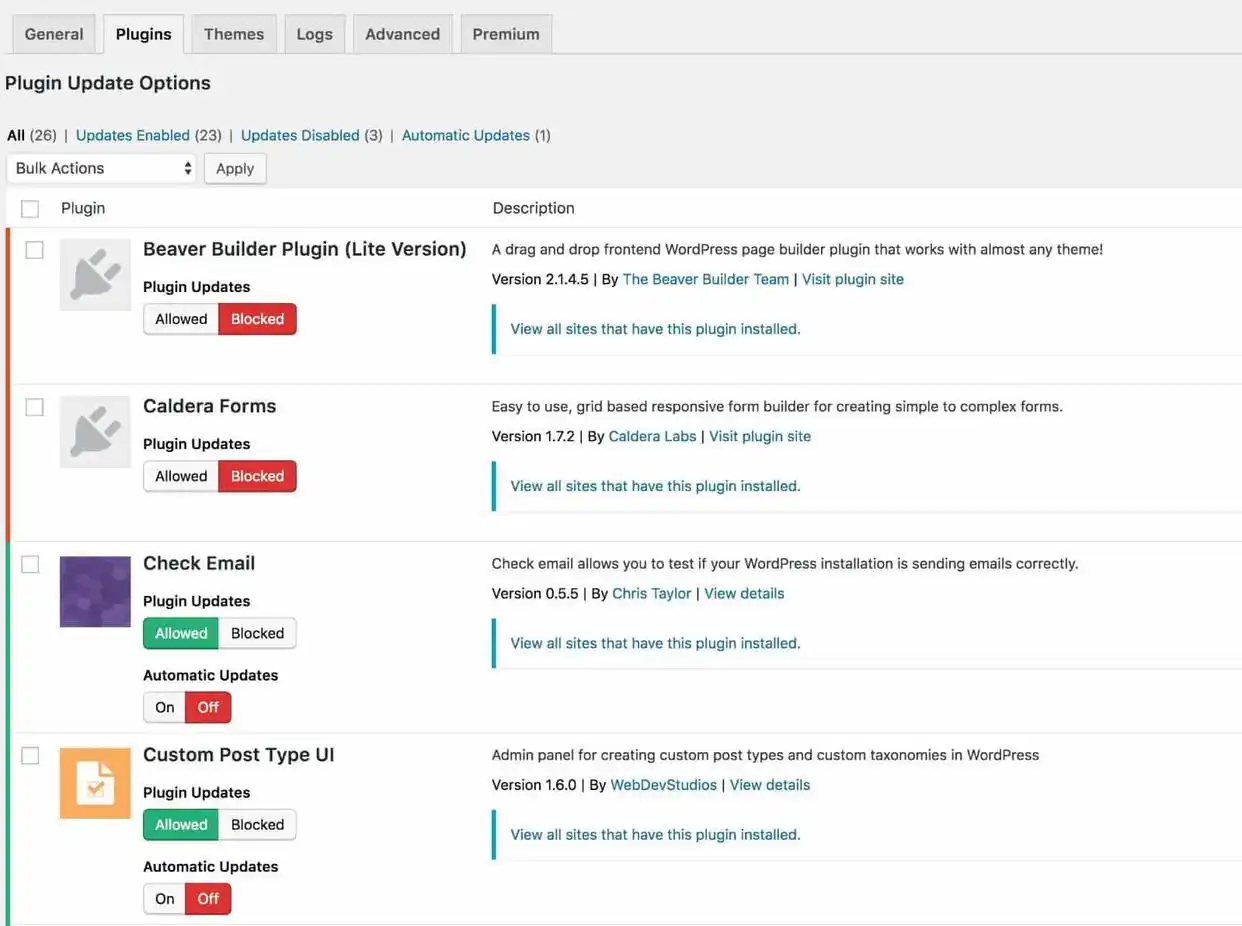The height and width of the screenshot is (926, 1242).
Task: Turn On automatic updates for Custom Post Type UI
Action: [165, 898]
